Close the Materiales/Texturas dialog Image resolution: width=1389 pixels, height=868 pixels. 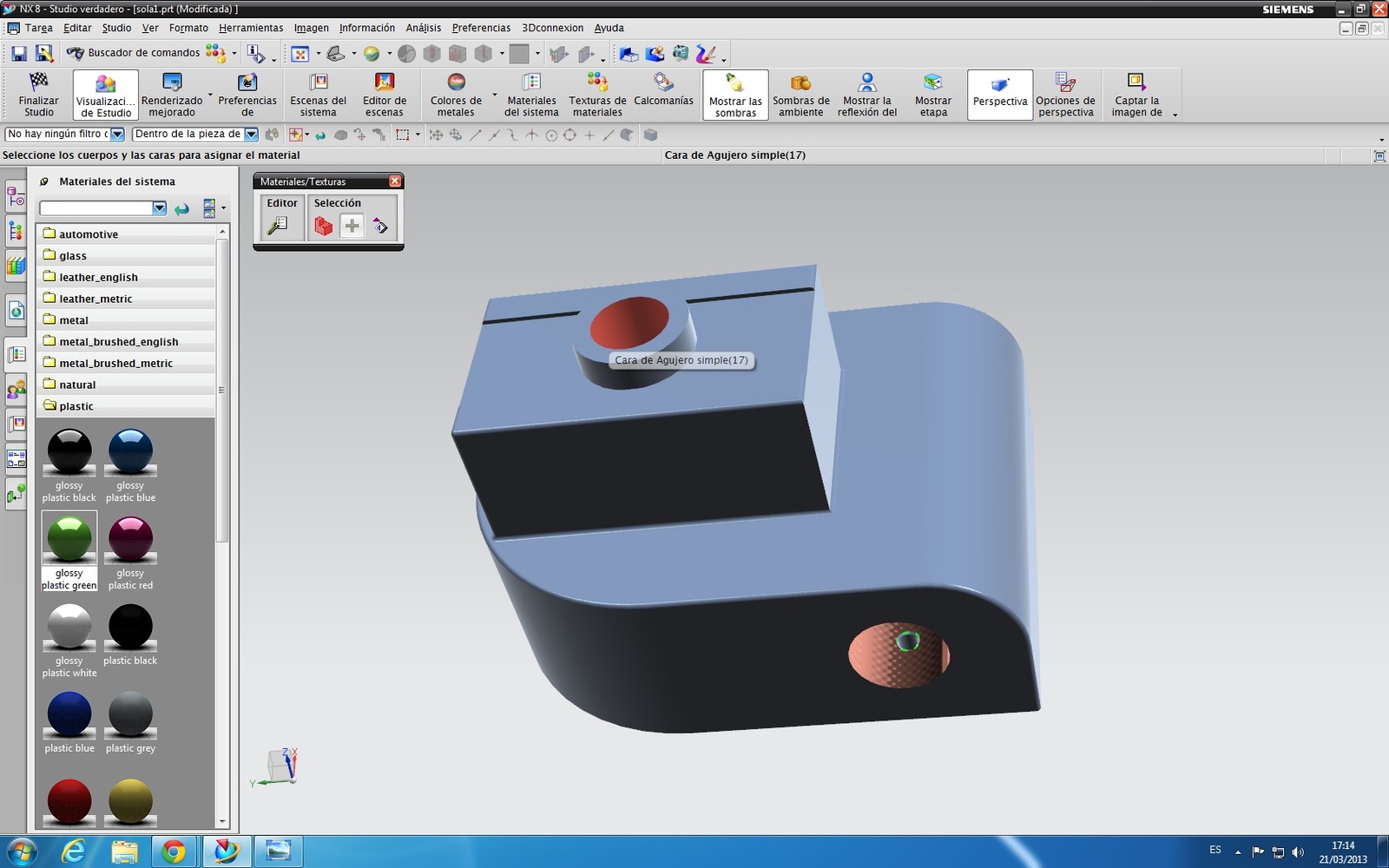click(x=395, y=181)
